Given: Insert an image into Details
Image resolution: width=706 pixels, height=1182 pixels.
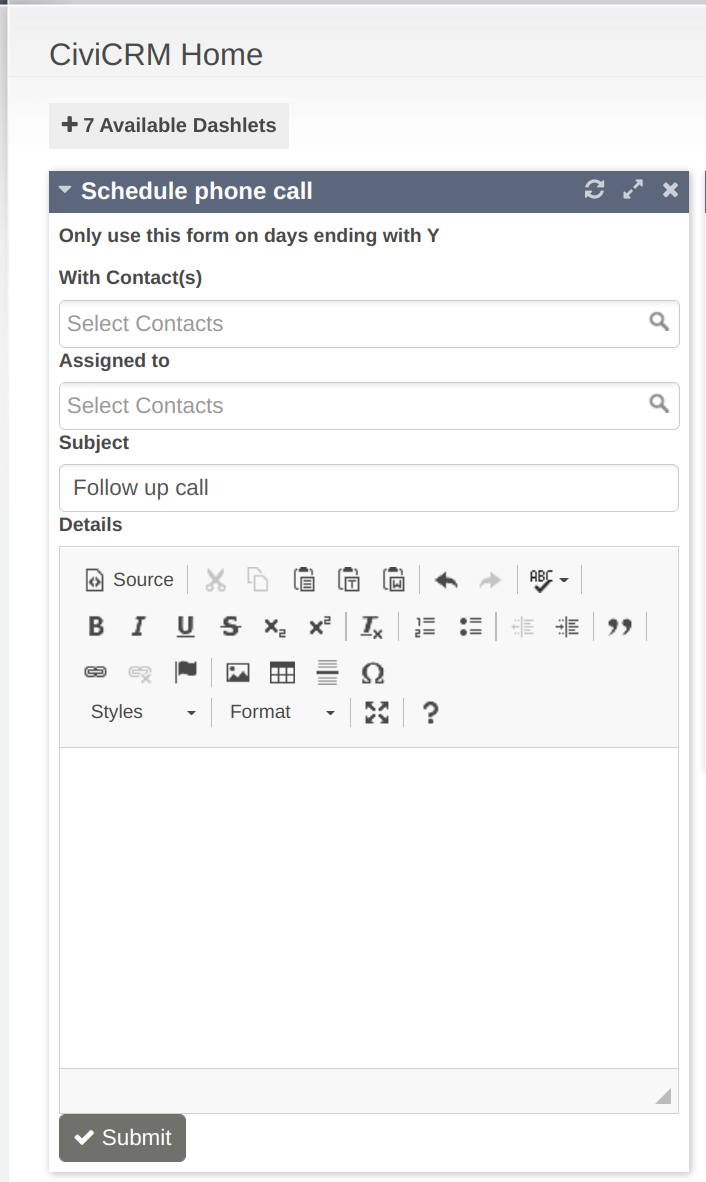Looking at the screenshot, I should [238, 673].
